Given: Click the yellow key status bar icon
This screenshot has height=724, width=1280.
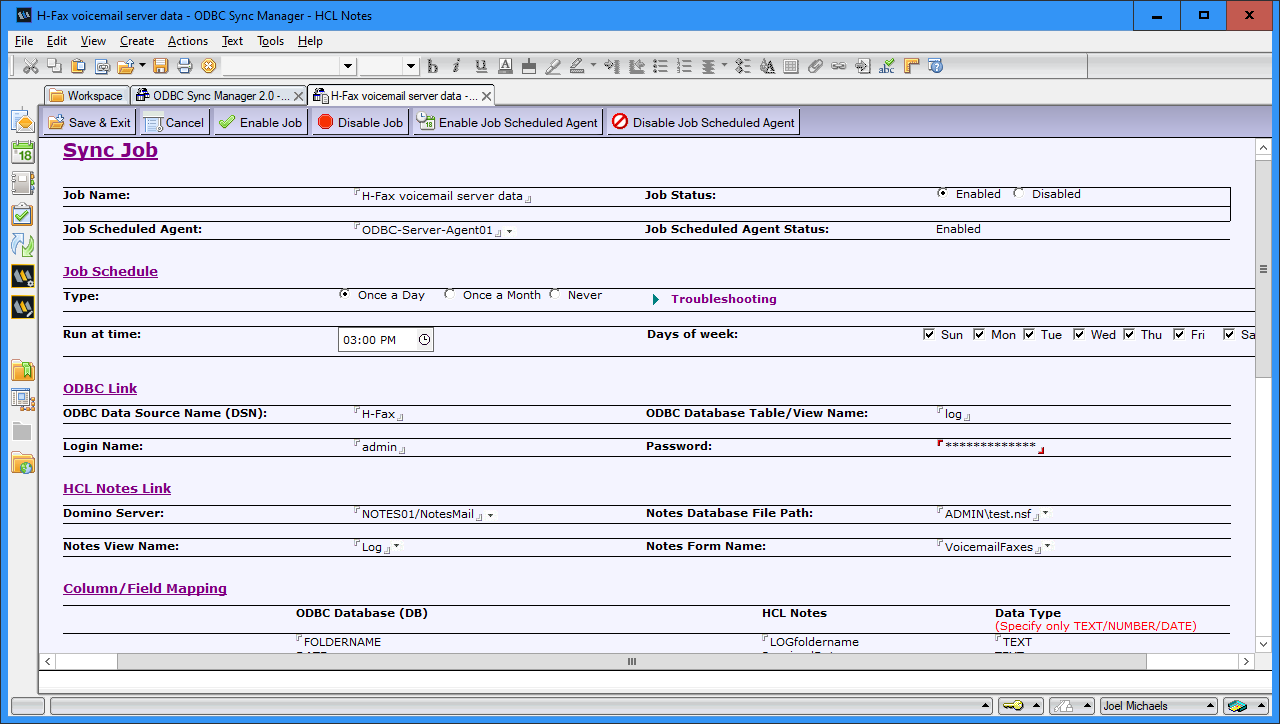Looking at the screenshot, I should pos(1012,706).
